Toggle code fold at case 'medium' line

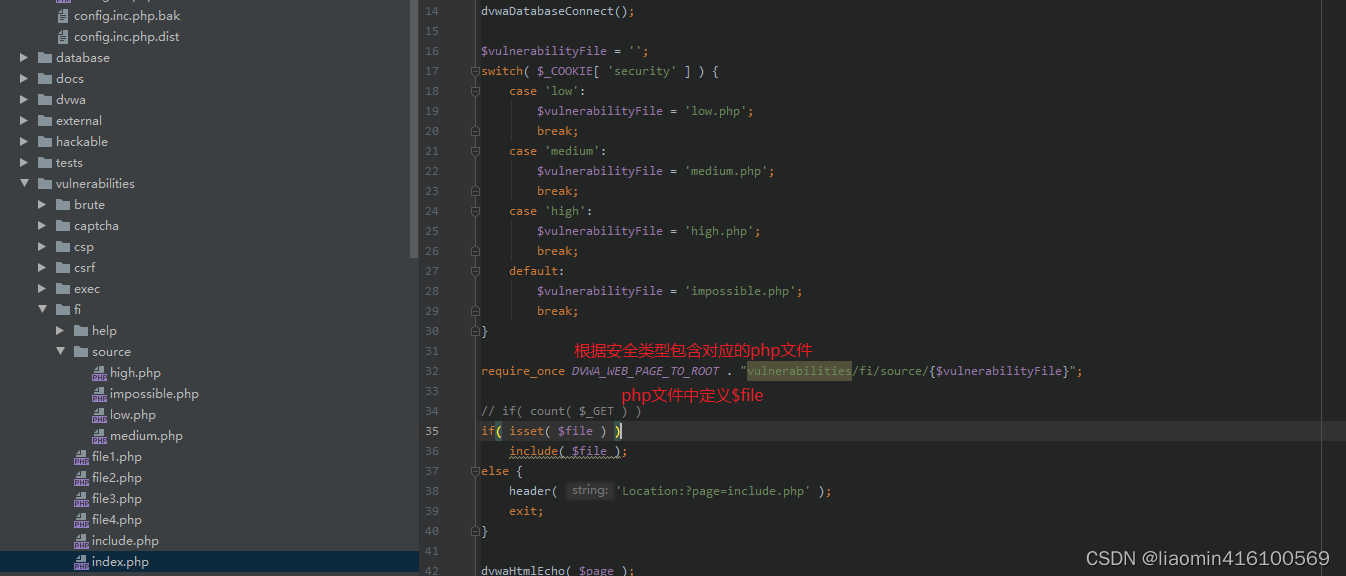click(x=474, y=151)
